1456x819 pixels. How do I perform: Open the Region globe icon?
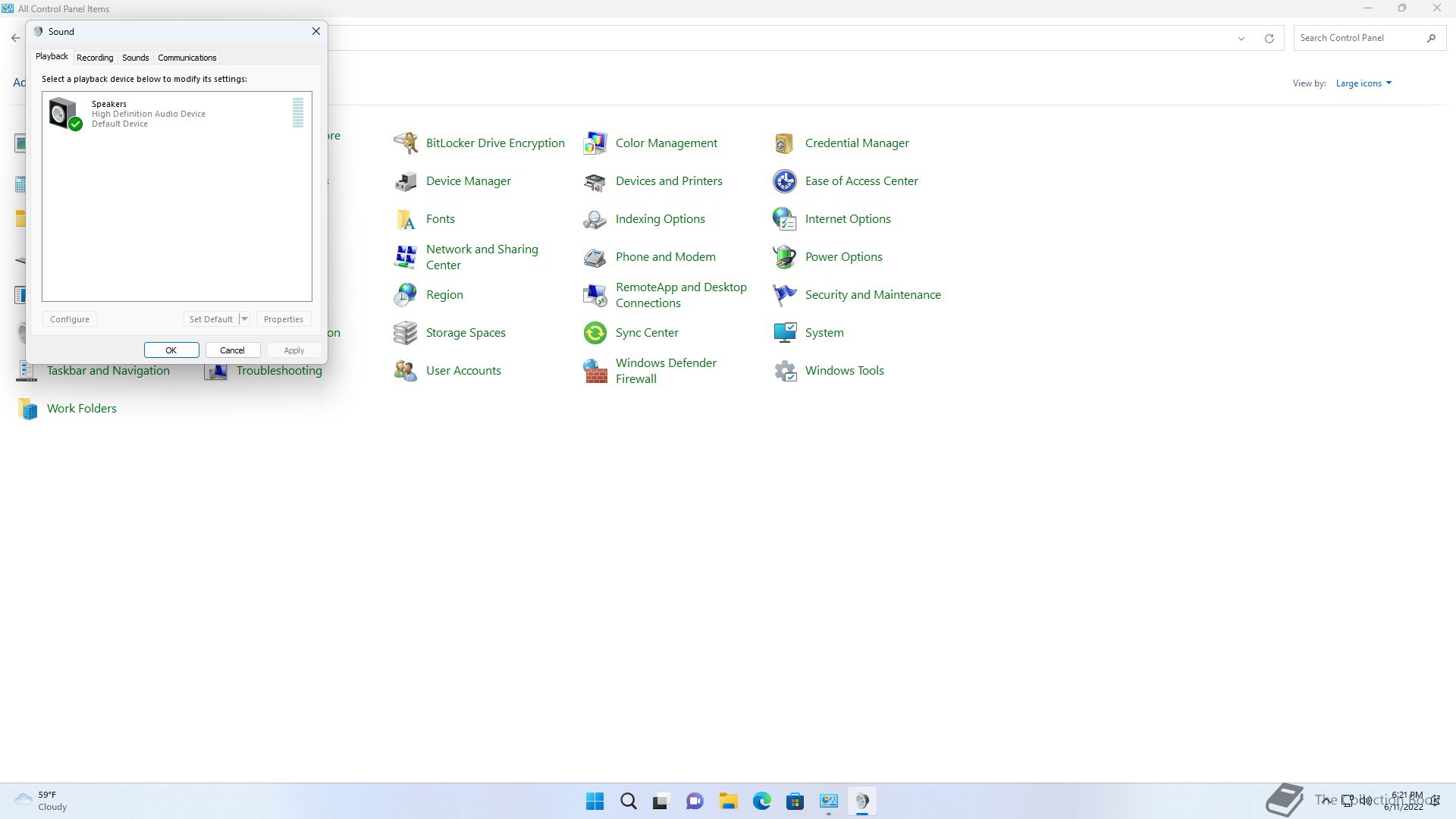point(406,294)
